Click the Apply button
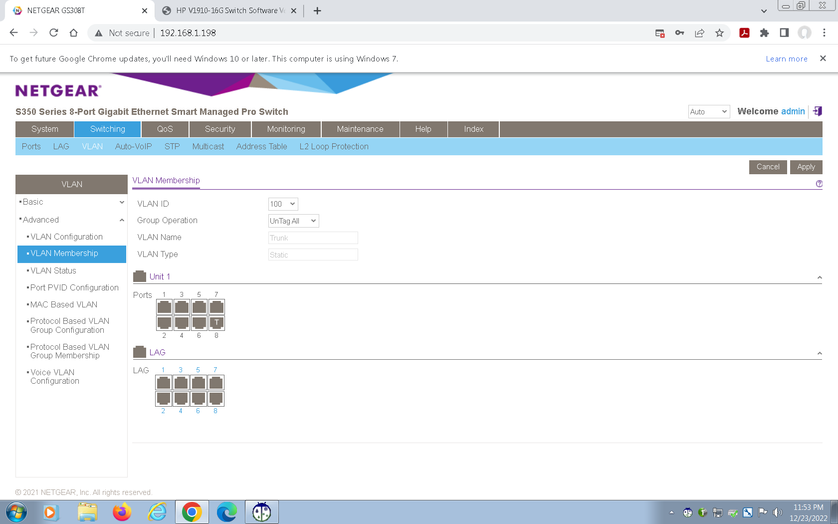This screenshot has height=524, width=838. coord(806,167)
